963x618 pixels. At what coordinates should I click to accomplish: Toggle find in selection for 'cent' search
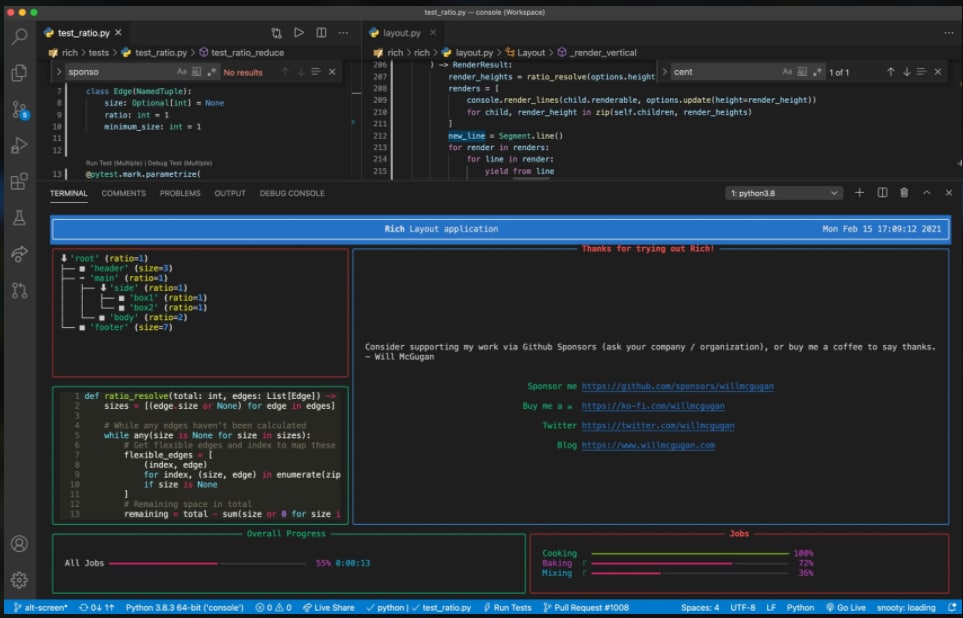[921, 72]
